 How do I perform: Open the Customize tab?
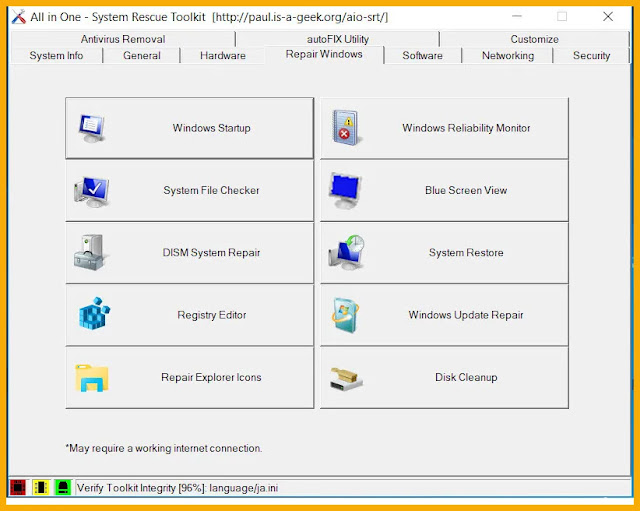534,39
